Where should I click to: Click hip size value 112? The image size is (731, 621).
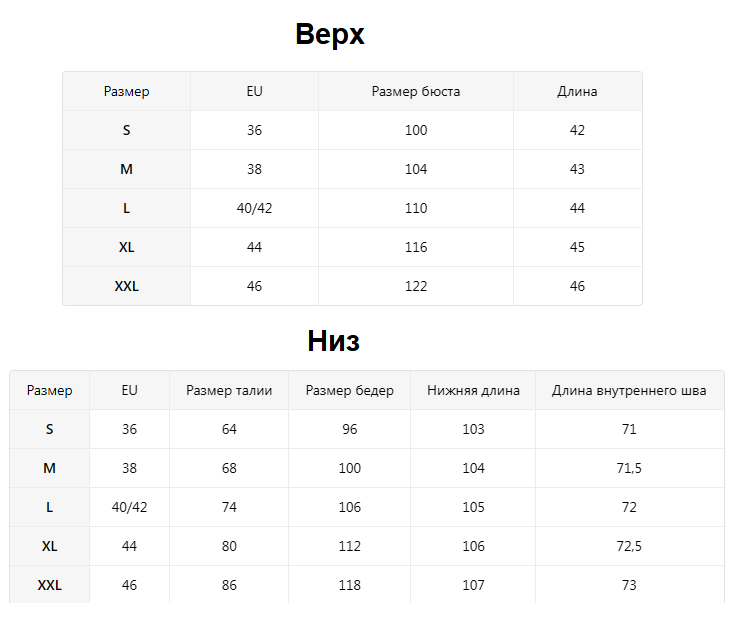(350, 546)
